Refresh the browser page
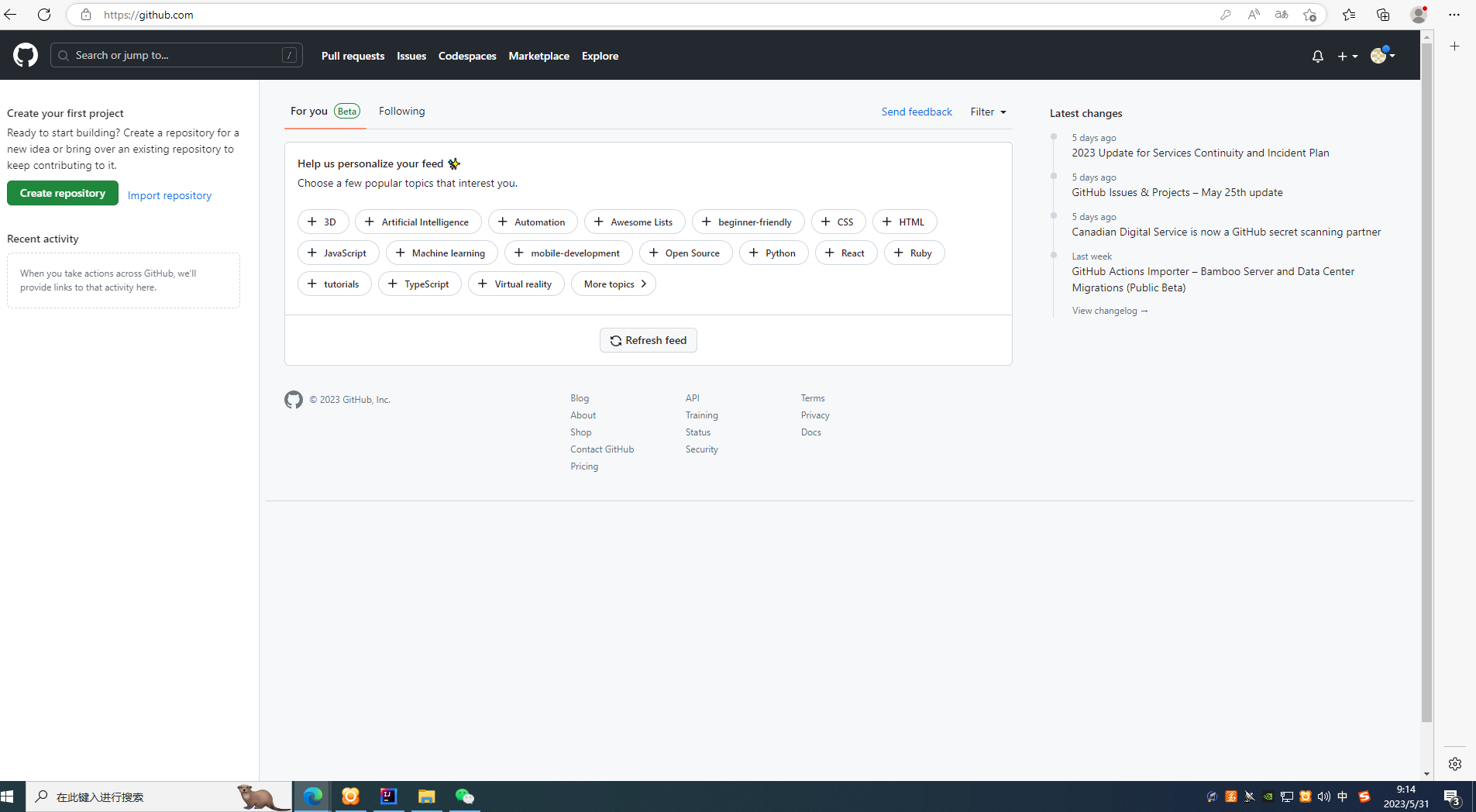Screen dimensions: 1476x812 coord(44,15)
